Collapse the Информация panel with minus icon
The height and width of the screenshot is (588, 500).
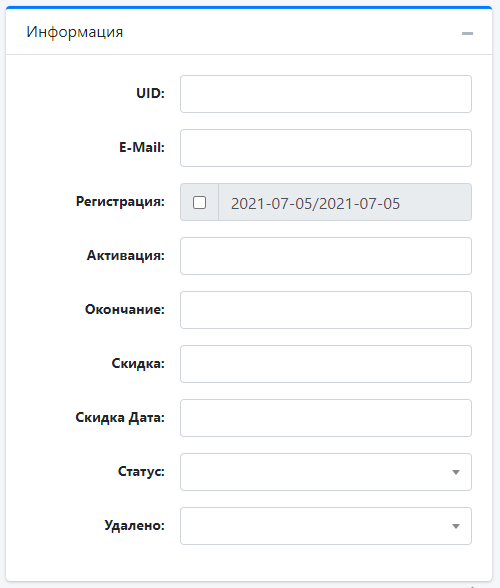[467, 33]
